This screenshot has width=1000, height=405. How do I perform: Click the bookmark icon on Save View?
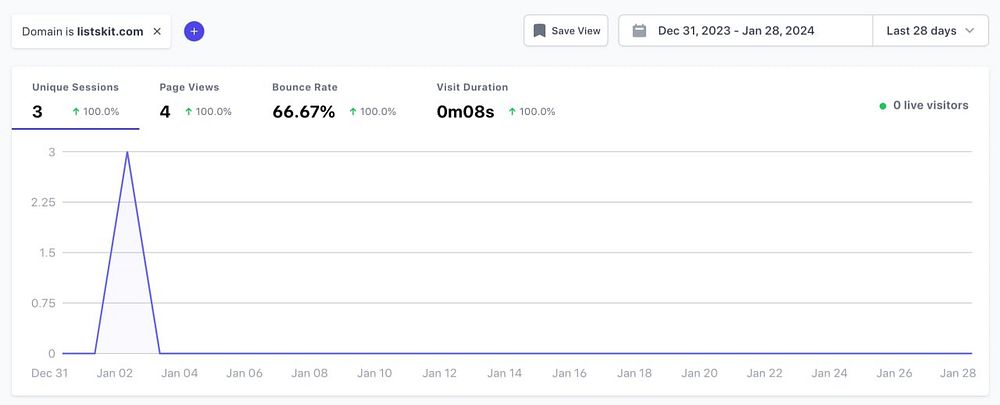539,31
